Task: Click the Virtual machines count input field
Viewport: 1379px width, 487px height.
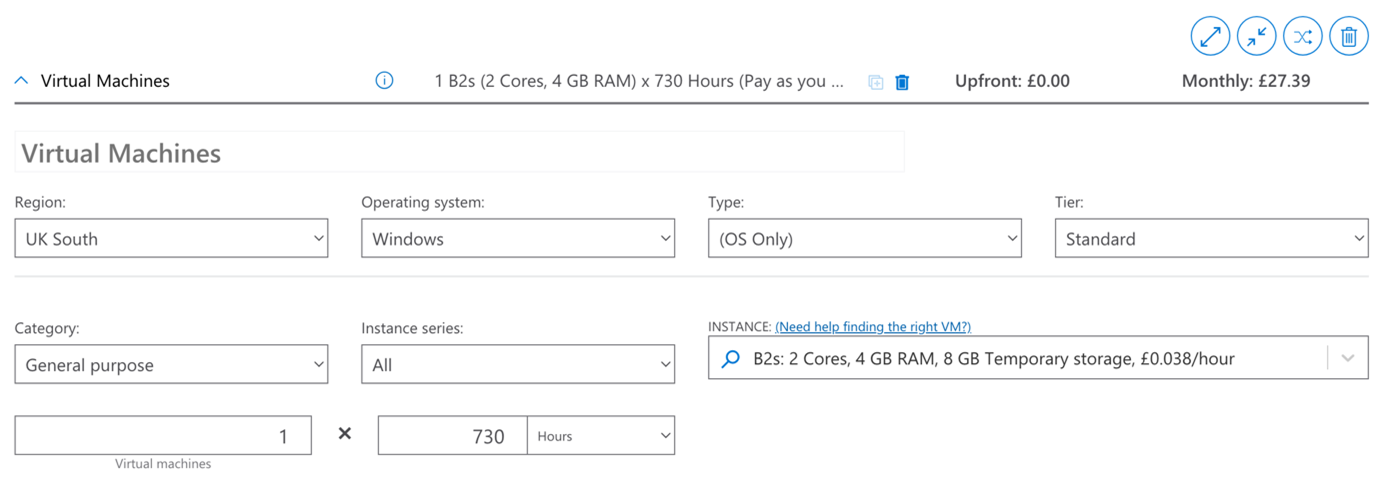Action: pyautogui.click(x=163, y=436)
